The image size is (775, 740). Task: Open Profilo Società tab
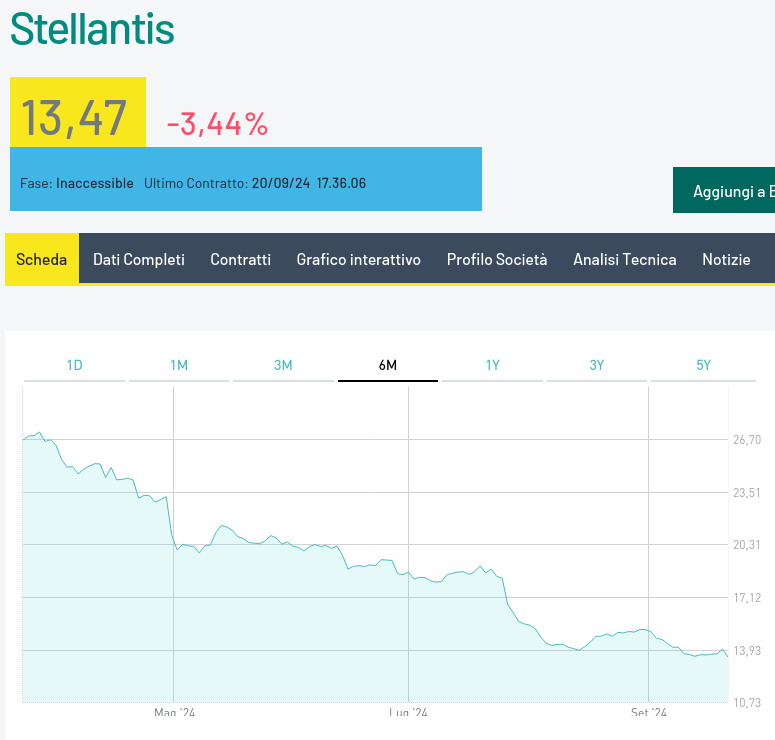coord(497,259)
